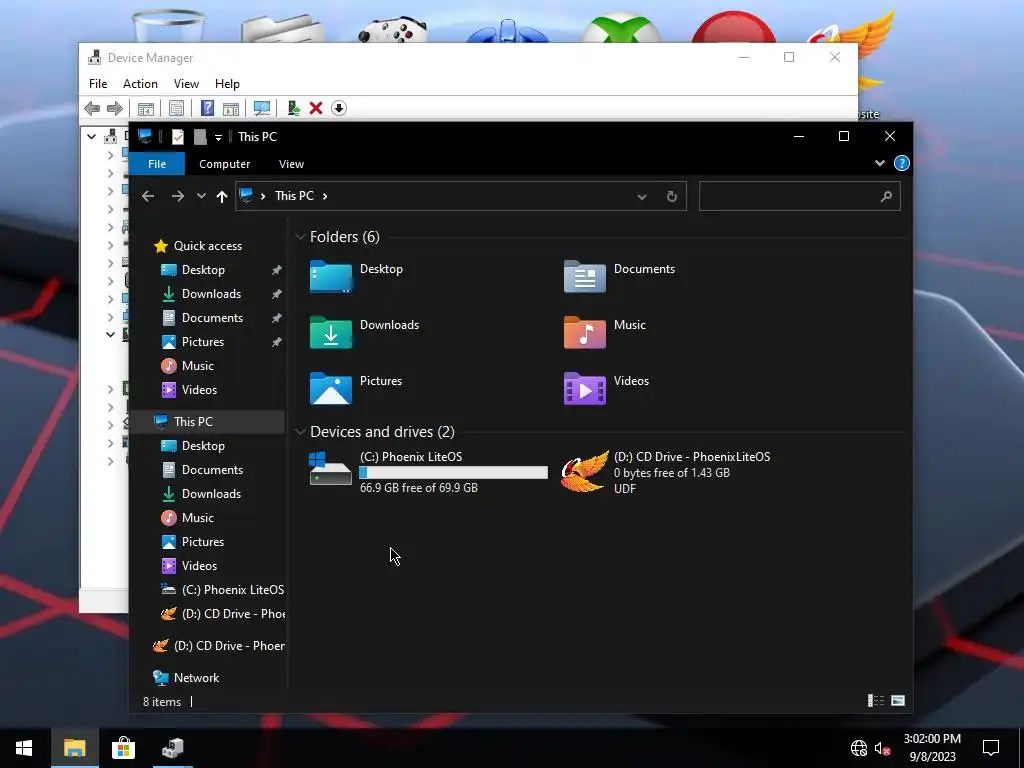Click the Disable device down-arrow icon
Image resolution: width=1024 pixels, height=768 pixels.
[339, 108]
